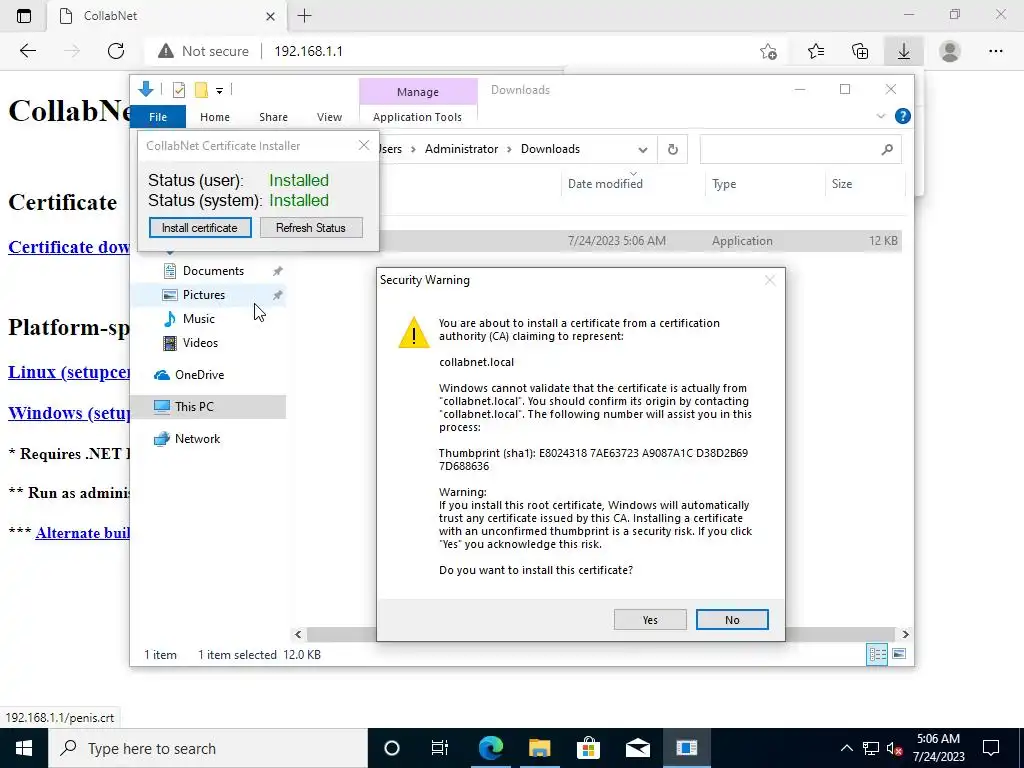Go back in the Edge browser

click(x=27, y=51)
